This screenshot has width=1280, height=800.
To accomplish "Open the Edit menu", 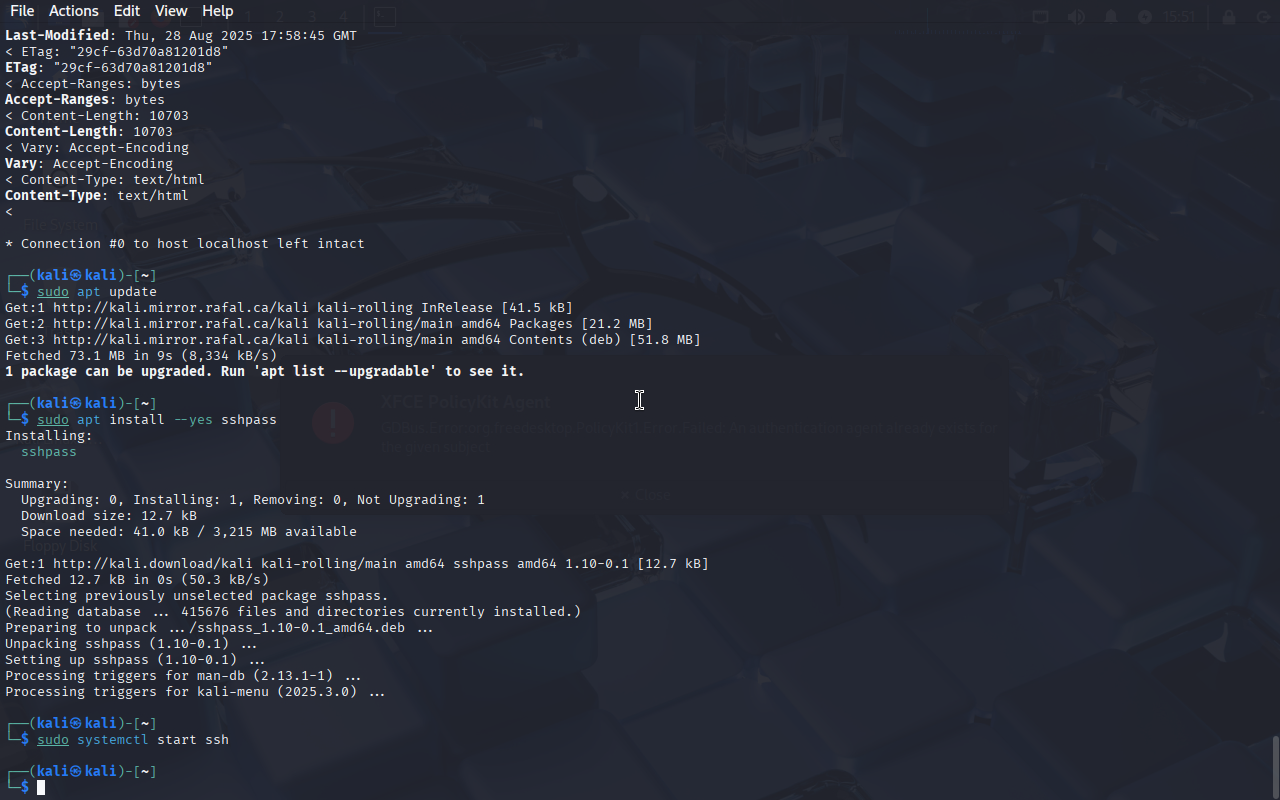I will point(127,11).
